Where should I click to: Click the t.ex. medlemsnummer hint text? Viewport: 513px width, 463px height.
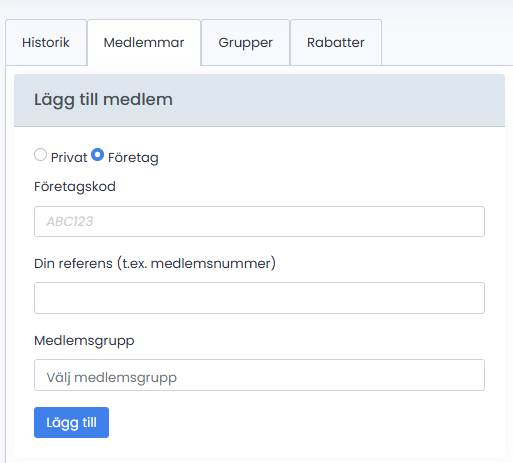(x=196, y=263)
